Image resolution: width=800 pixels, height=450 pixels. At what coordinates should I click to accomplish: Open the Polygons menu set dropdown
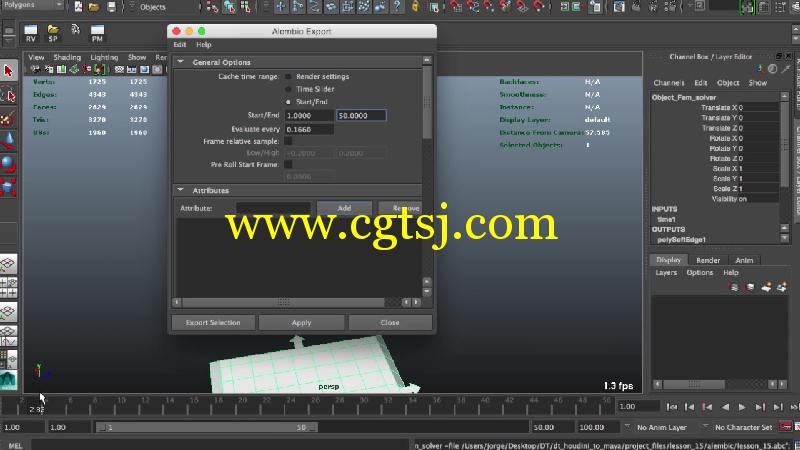tap(33, 5)
